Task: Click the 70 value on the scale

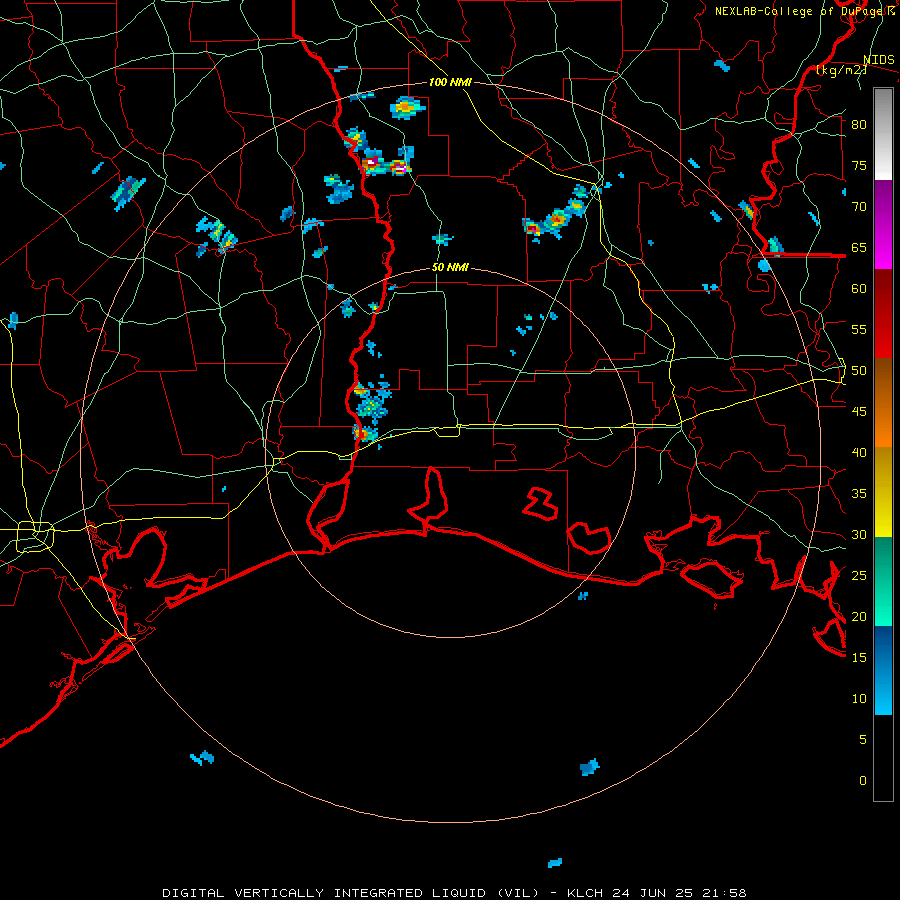Action: 859,207
